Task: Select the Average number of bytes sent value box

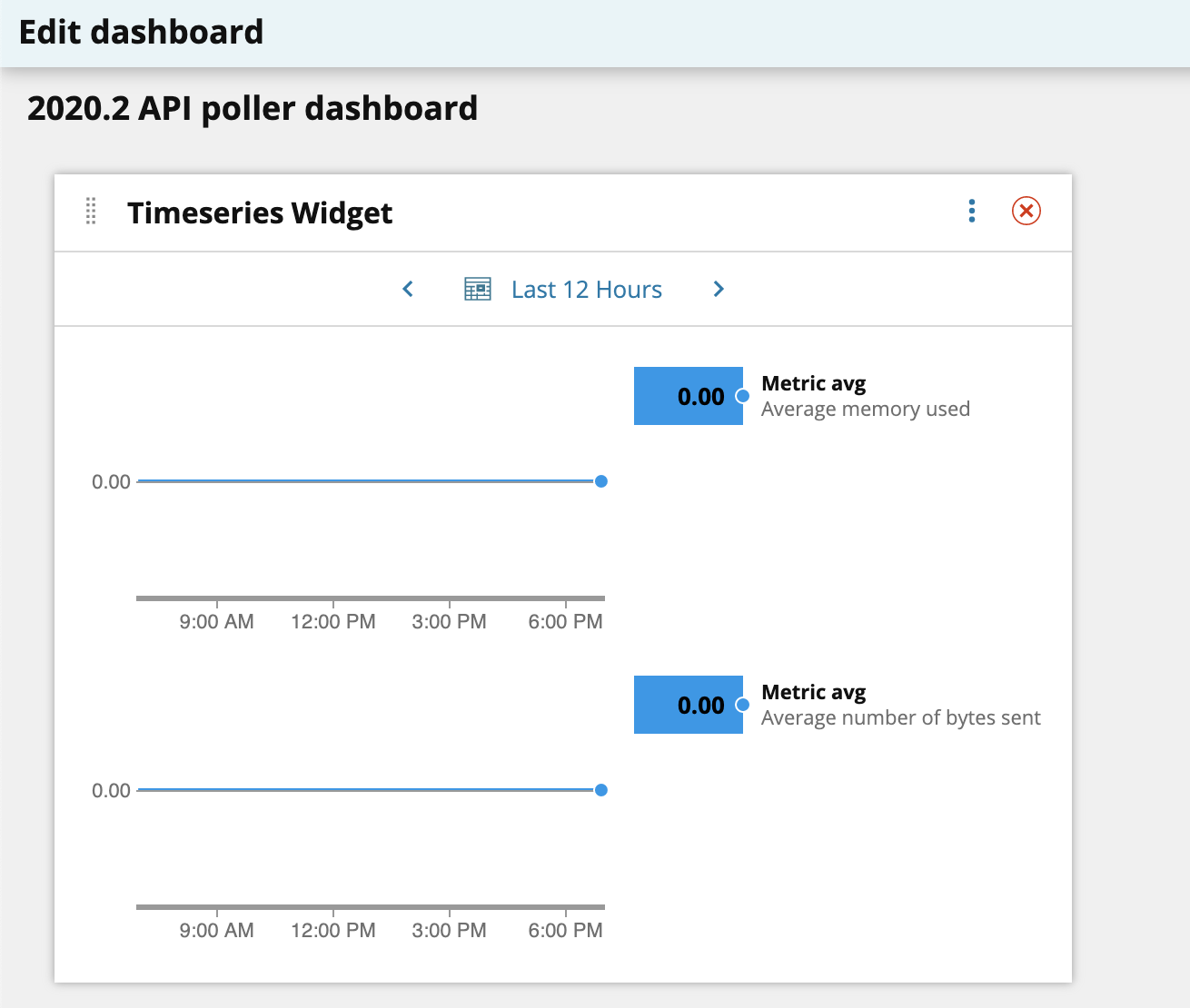Action: point(689,705)
